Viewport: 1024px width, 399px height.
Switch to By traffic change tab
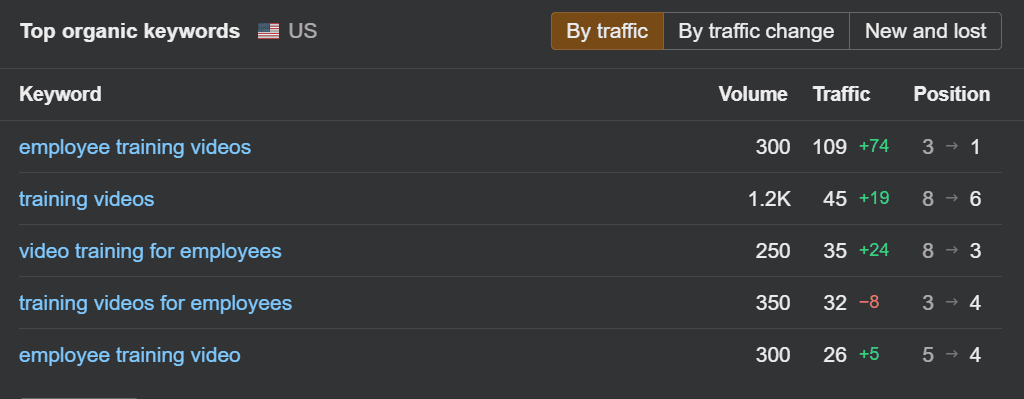point(756,31)
